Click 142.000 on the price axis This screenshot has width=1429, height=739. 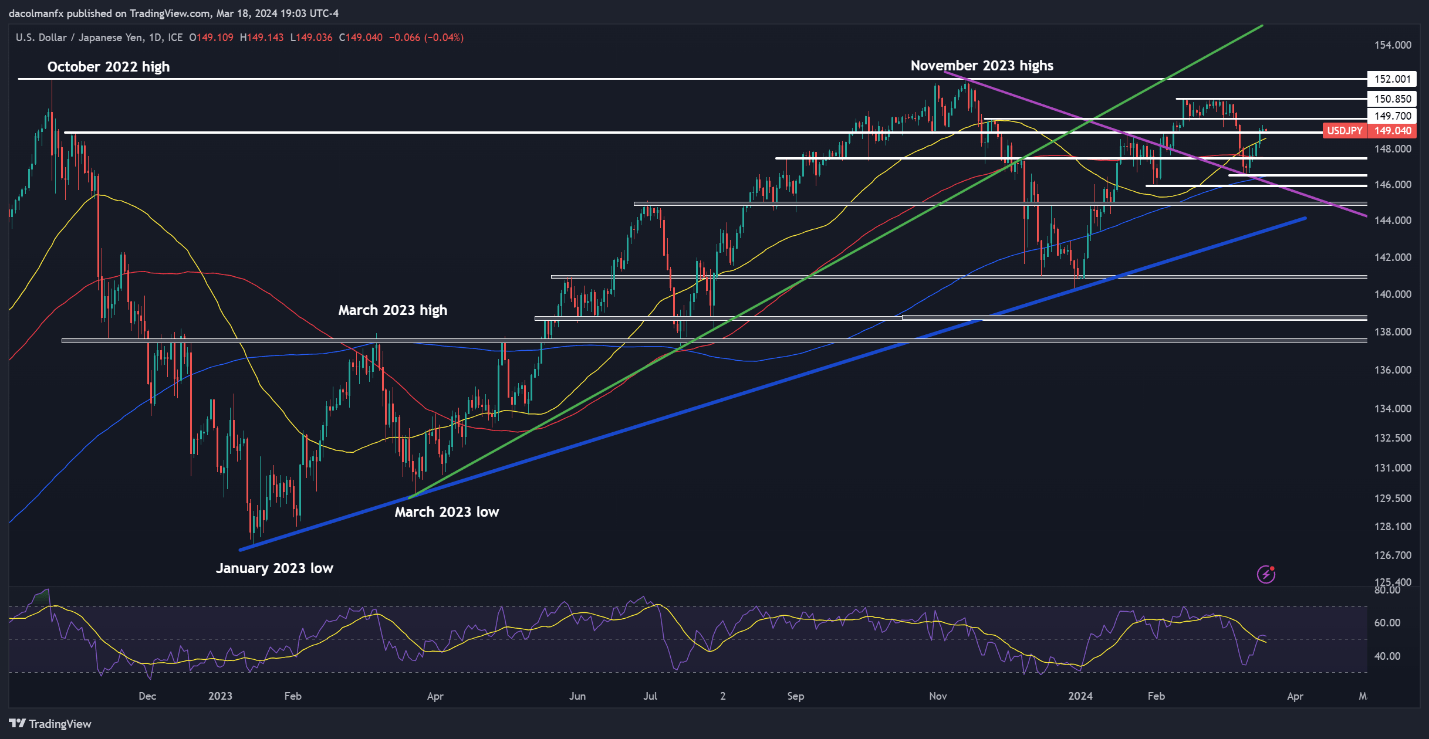click(1391, 258)
